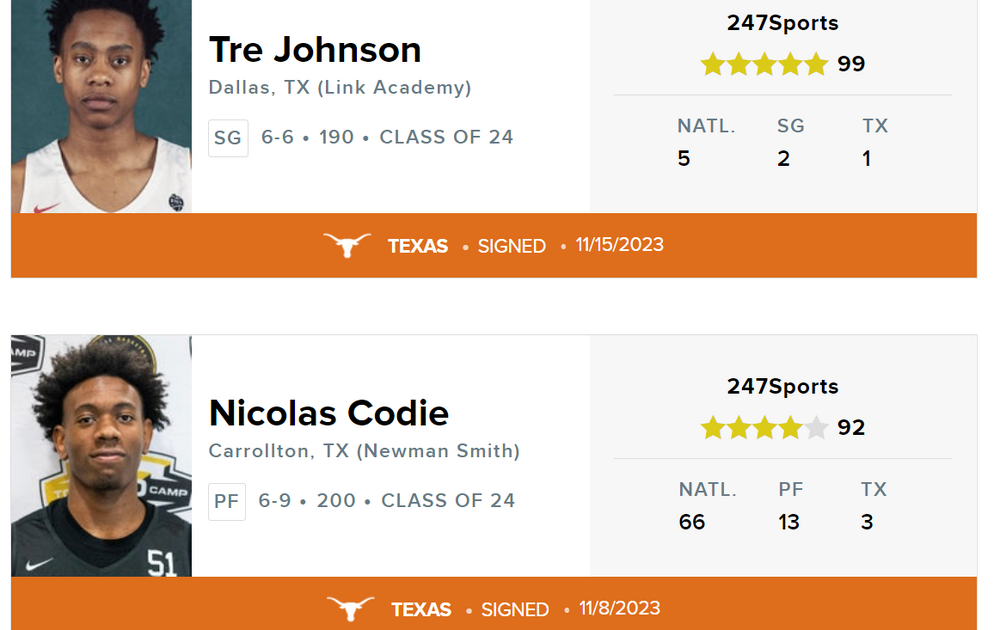Click Tre Johnson's TX state rank 1
Viewport: 1000px width, 630px height.
(866, 159)
